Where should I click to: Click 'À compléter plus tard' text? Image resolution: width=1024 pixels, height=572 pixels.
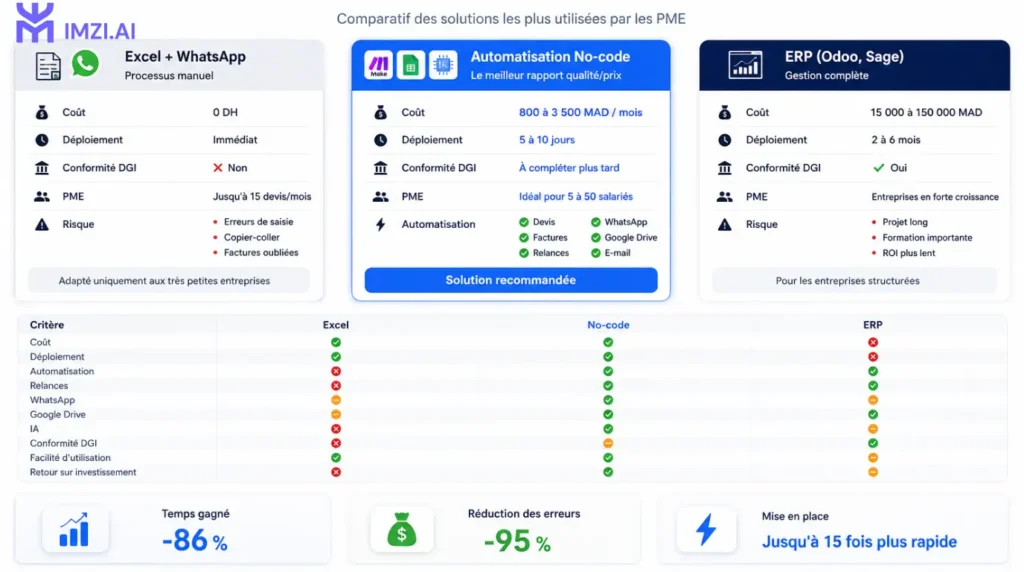(569, 168)
